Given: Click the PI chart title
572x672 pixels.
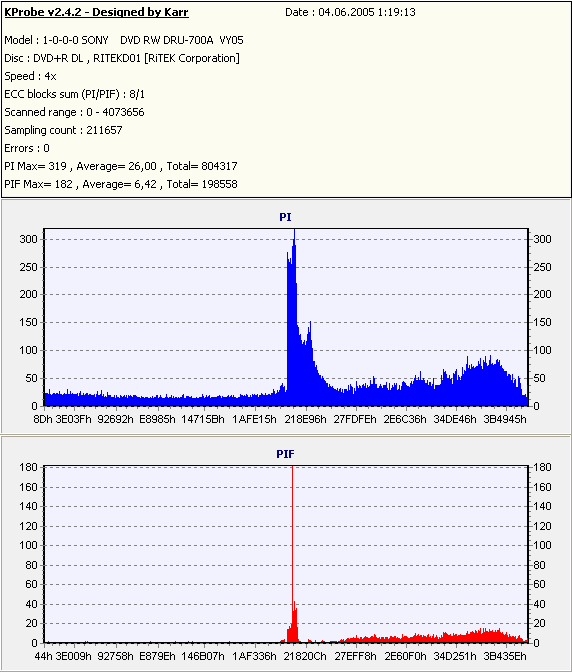Looking at the screenshot, I should (x=285, y=217).
